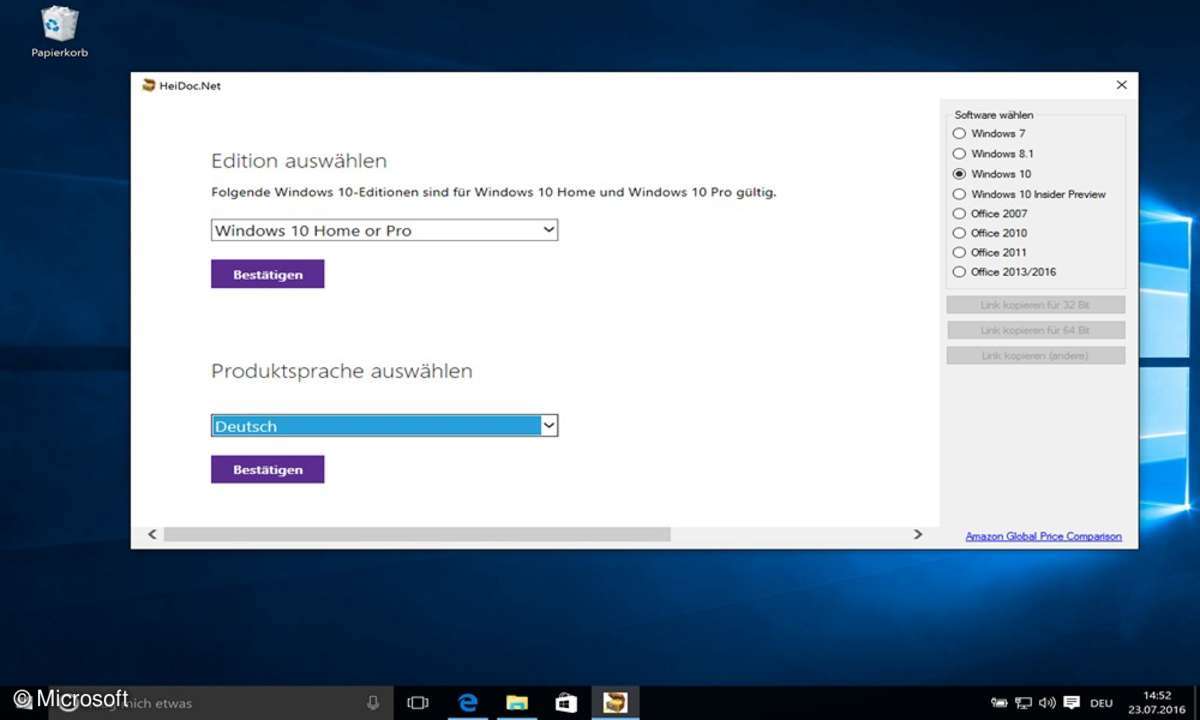This screenshot has width=1200, height=720.
Task: Select the Office 2007 radio button
Action: (x=960, y=214)
